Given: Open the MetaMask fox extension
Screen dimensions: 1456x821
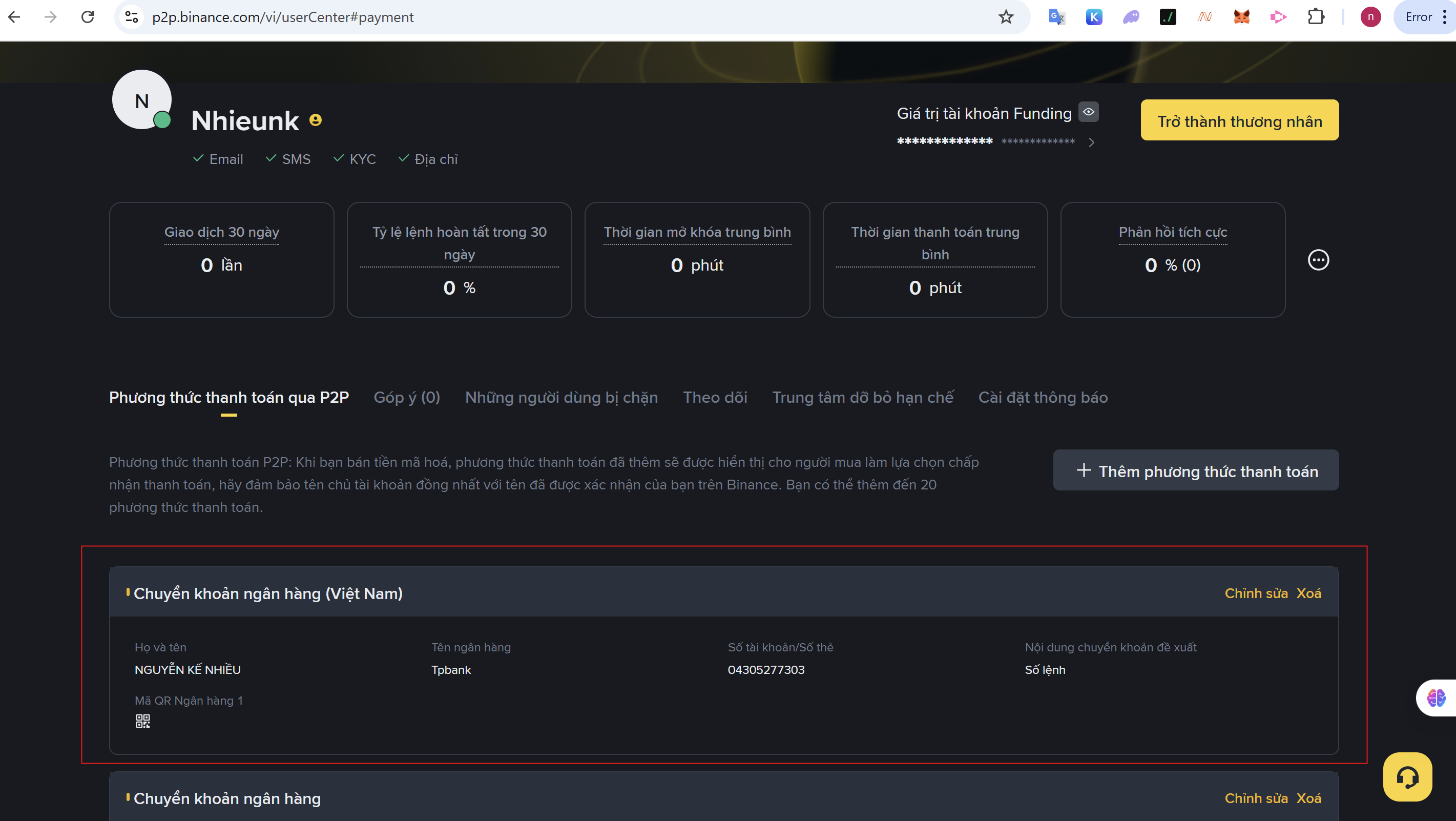Looking at the screenshot, I should point(1241,17).
